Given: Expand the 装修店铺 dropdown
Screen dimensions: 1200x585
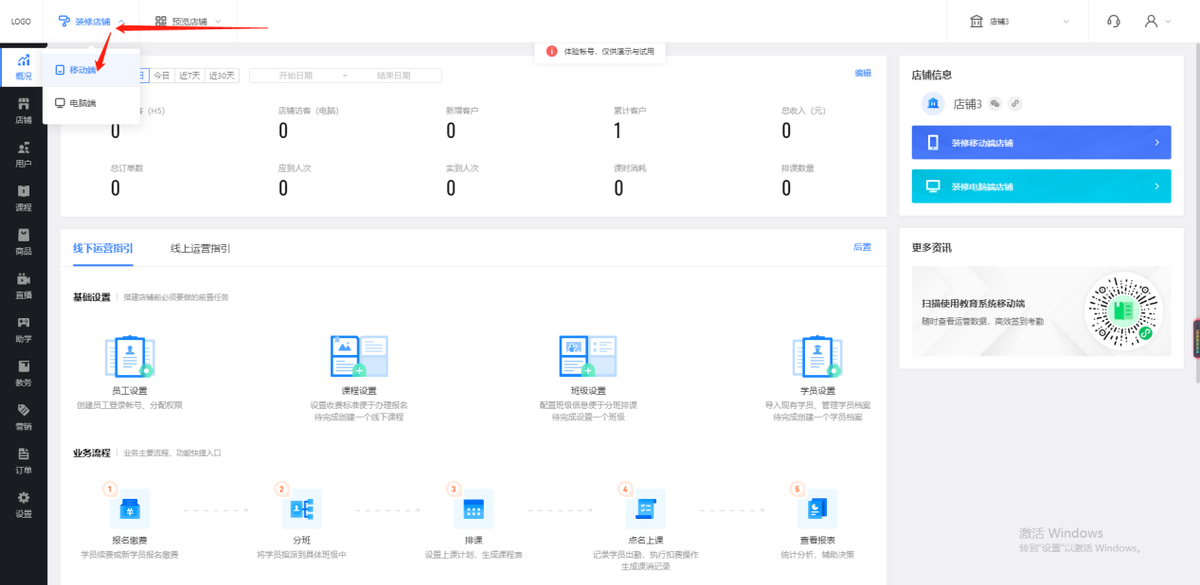Looking at the screenshot, I should tap(91, 21).
